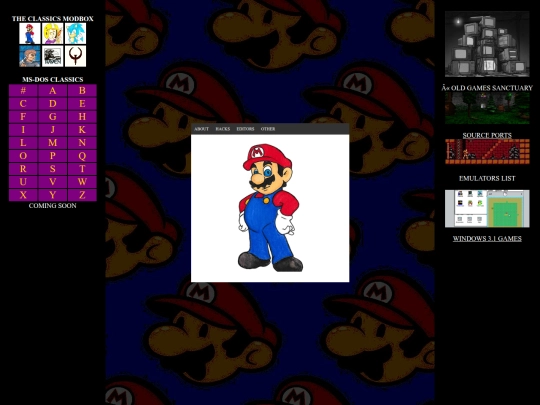Screen dimensions: 540x405
Task: Select the letter I tile
Action: tap(23, 130)
